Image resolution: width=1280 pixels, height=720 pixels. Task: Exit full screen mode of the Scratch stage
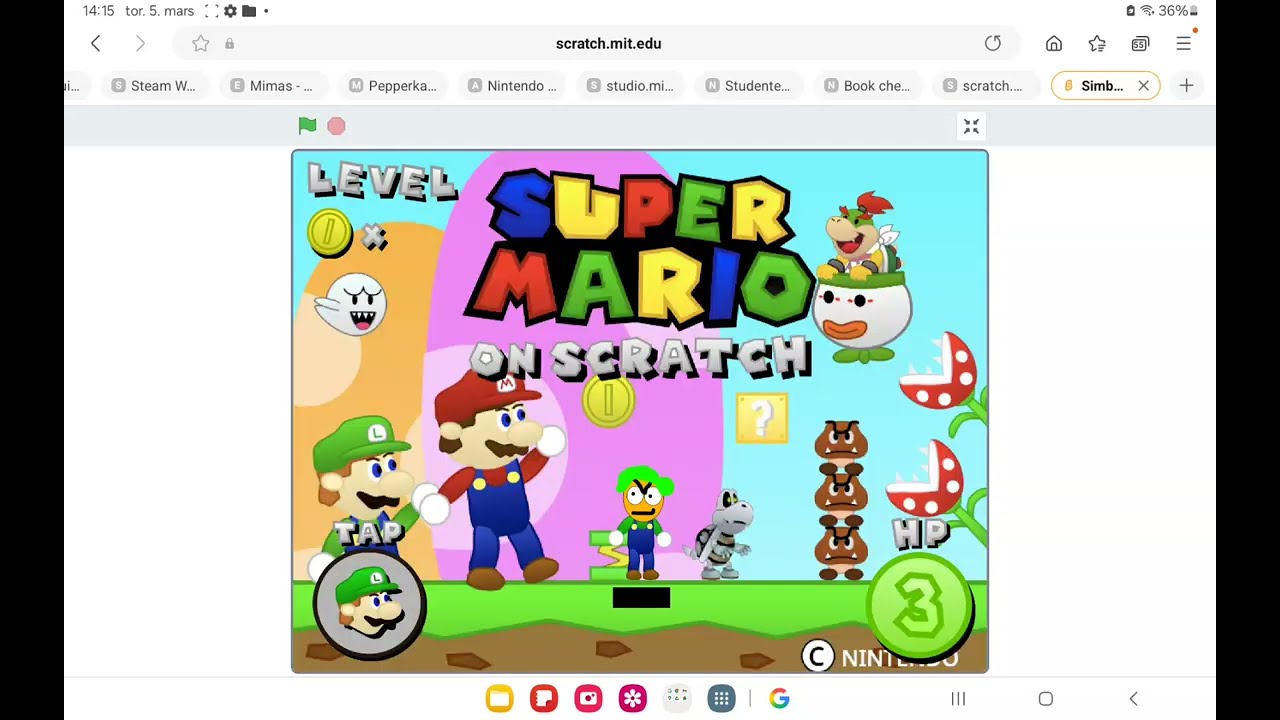[971, 126]
